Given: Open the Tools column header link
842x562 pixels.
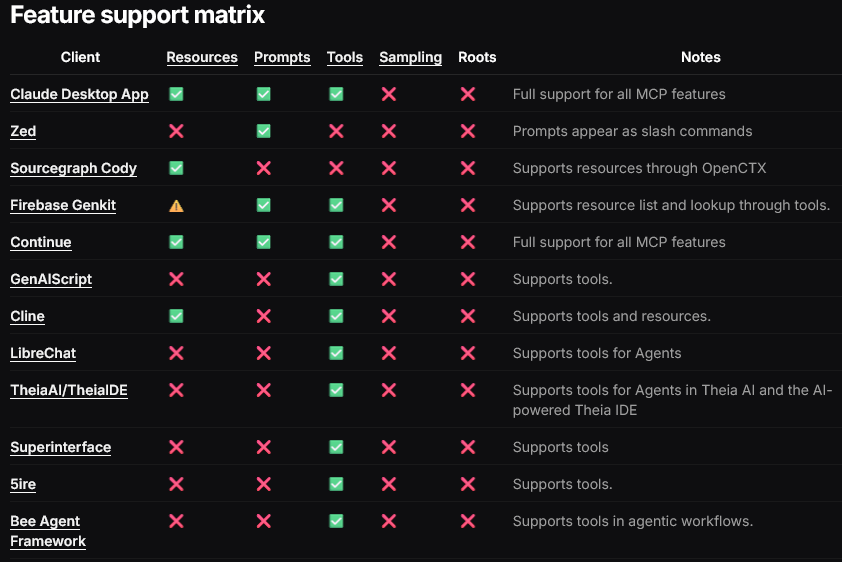Looking at the screenshot, I should click(345, 57).
